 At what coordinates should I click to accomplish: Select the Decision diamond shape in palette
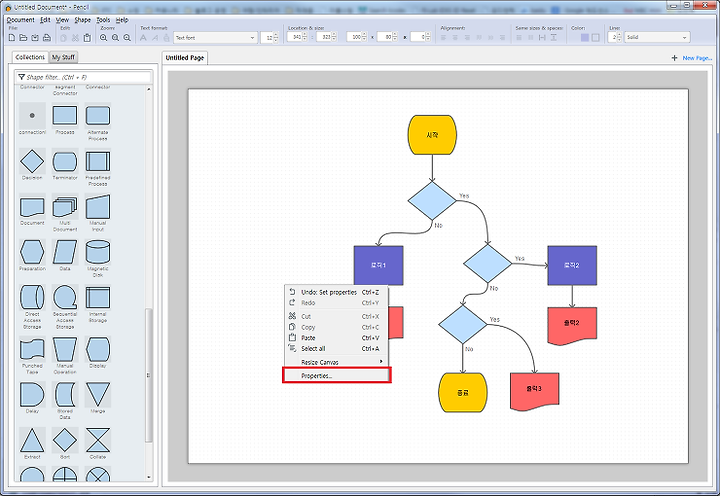[x=32, y=161]
